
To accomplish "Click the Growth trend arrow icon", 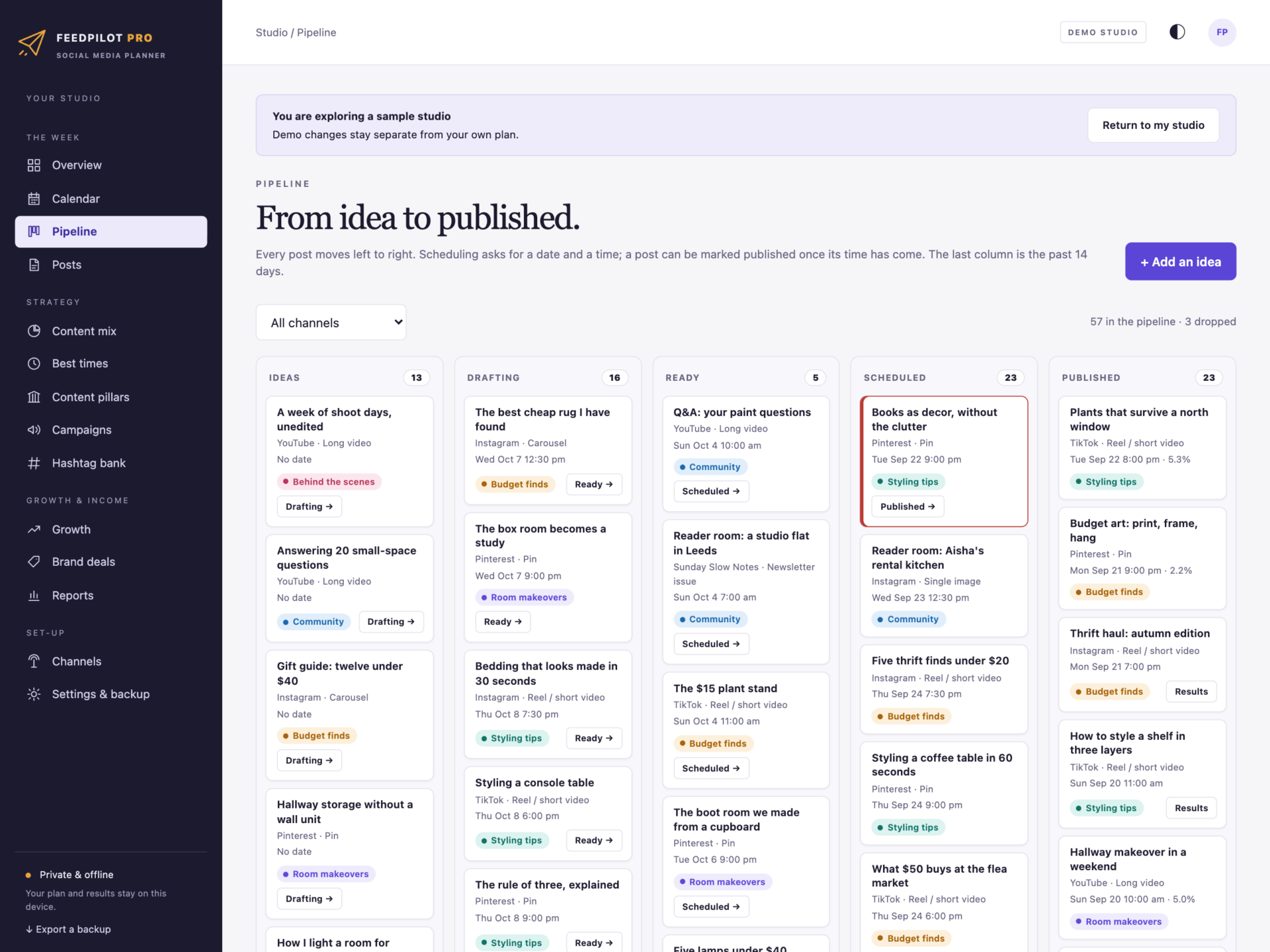I will pos(34,529).
